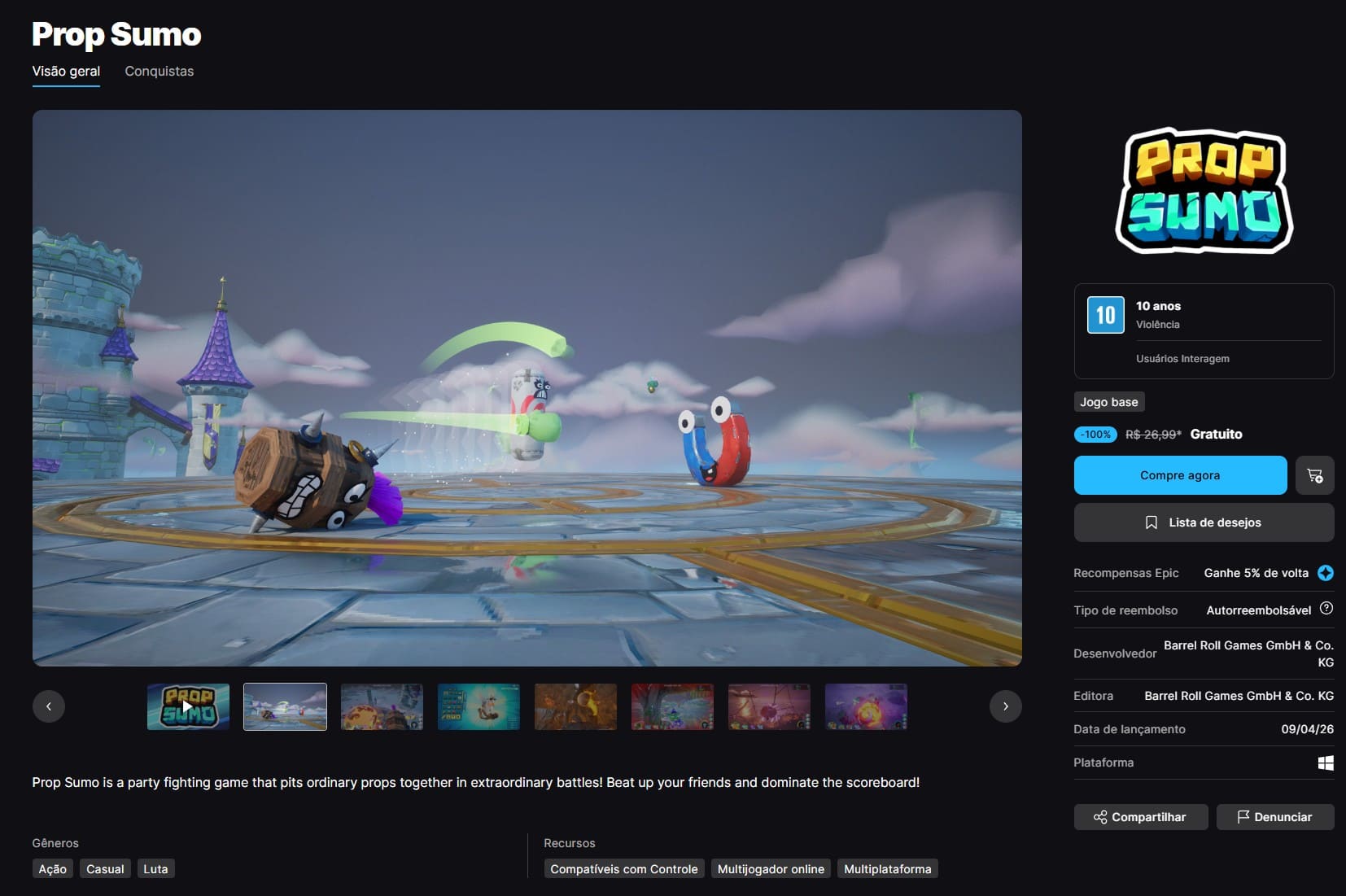Click the Compartilhar share button

click(1140, 817)
